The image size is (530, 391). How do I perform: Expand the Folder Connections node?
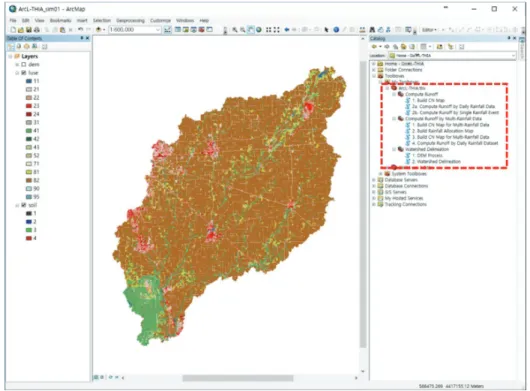[x=374, y=70]
